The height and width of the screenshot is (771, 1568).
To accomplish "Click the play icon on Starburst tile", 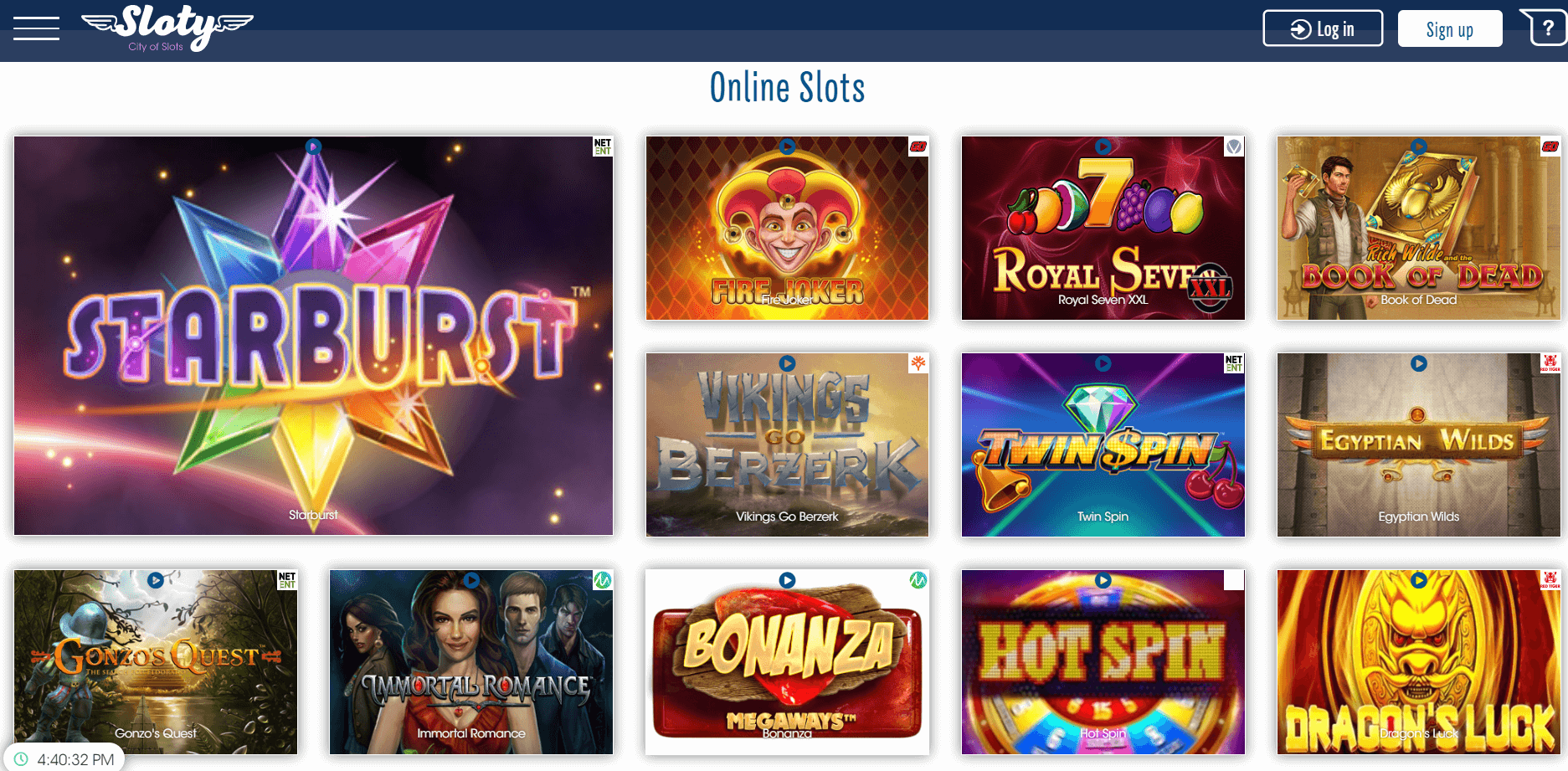I will click(313, 147).
